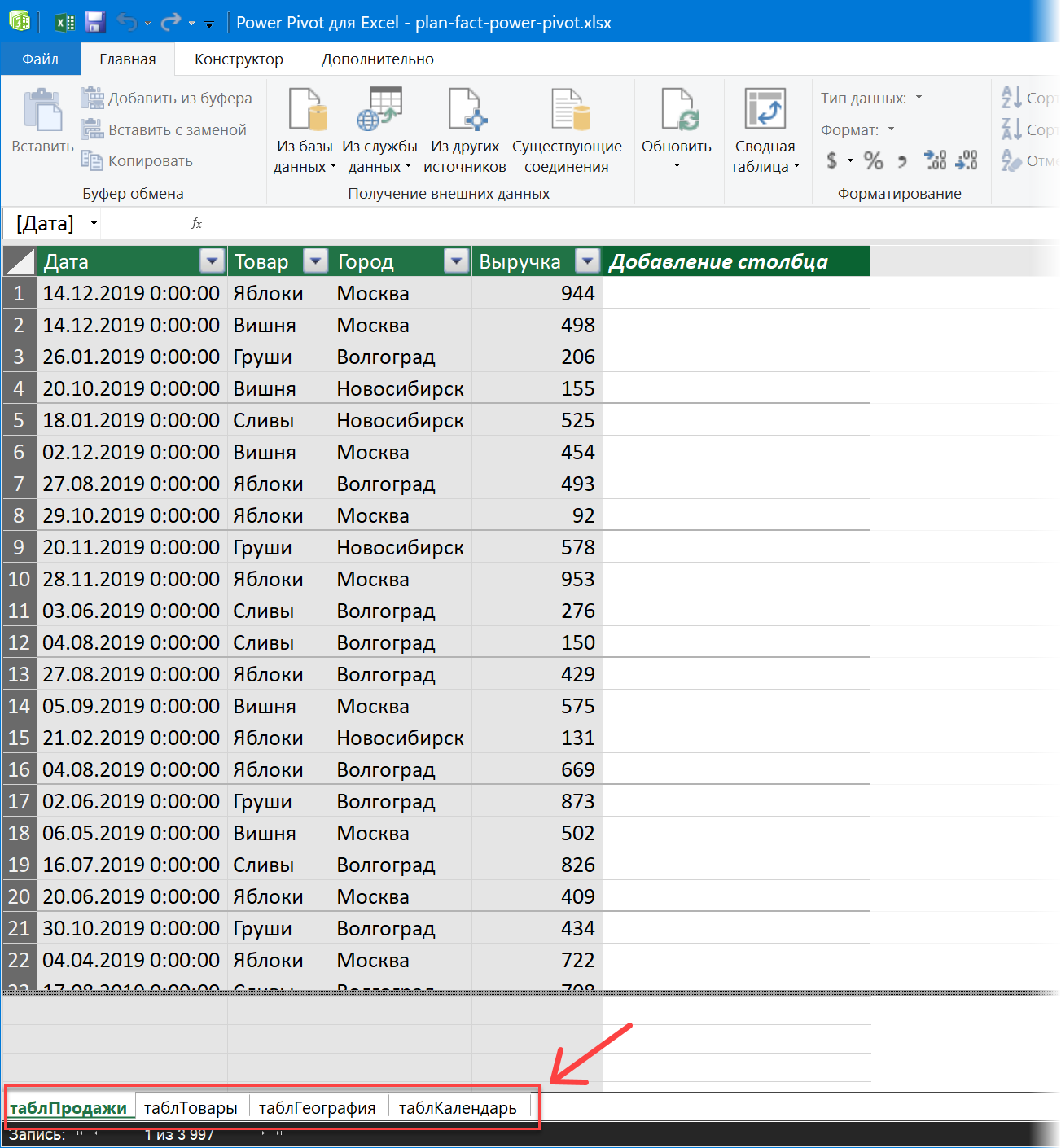The height and width of the screenshot is (1148, 1061).
Task: Expand currency symbol dropdown arrow
Action: [x=850, y=160]
